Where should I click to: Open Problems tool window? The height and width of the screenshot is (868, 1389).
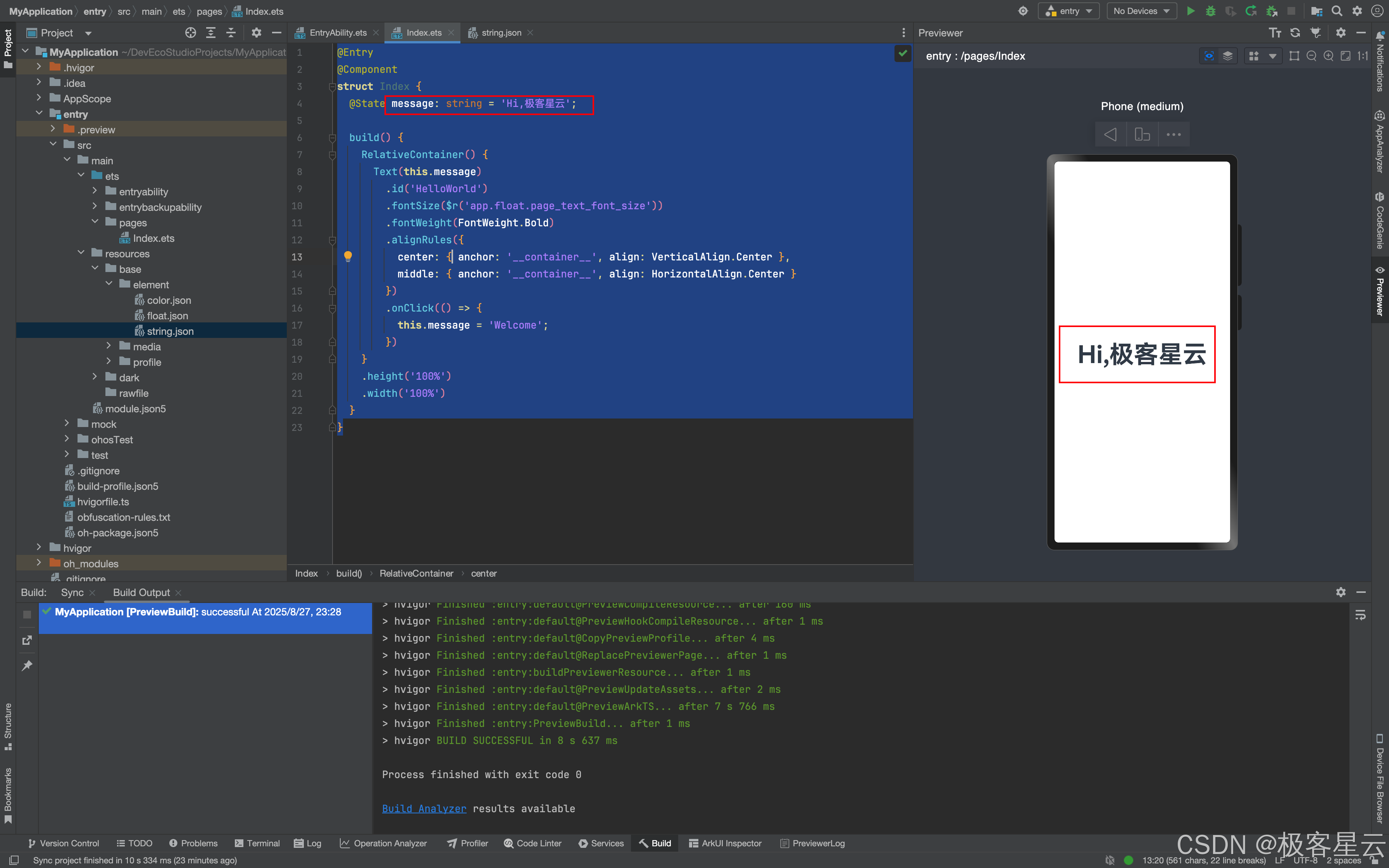click(x=193, y=843)
